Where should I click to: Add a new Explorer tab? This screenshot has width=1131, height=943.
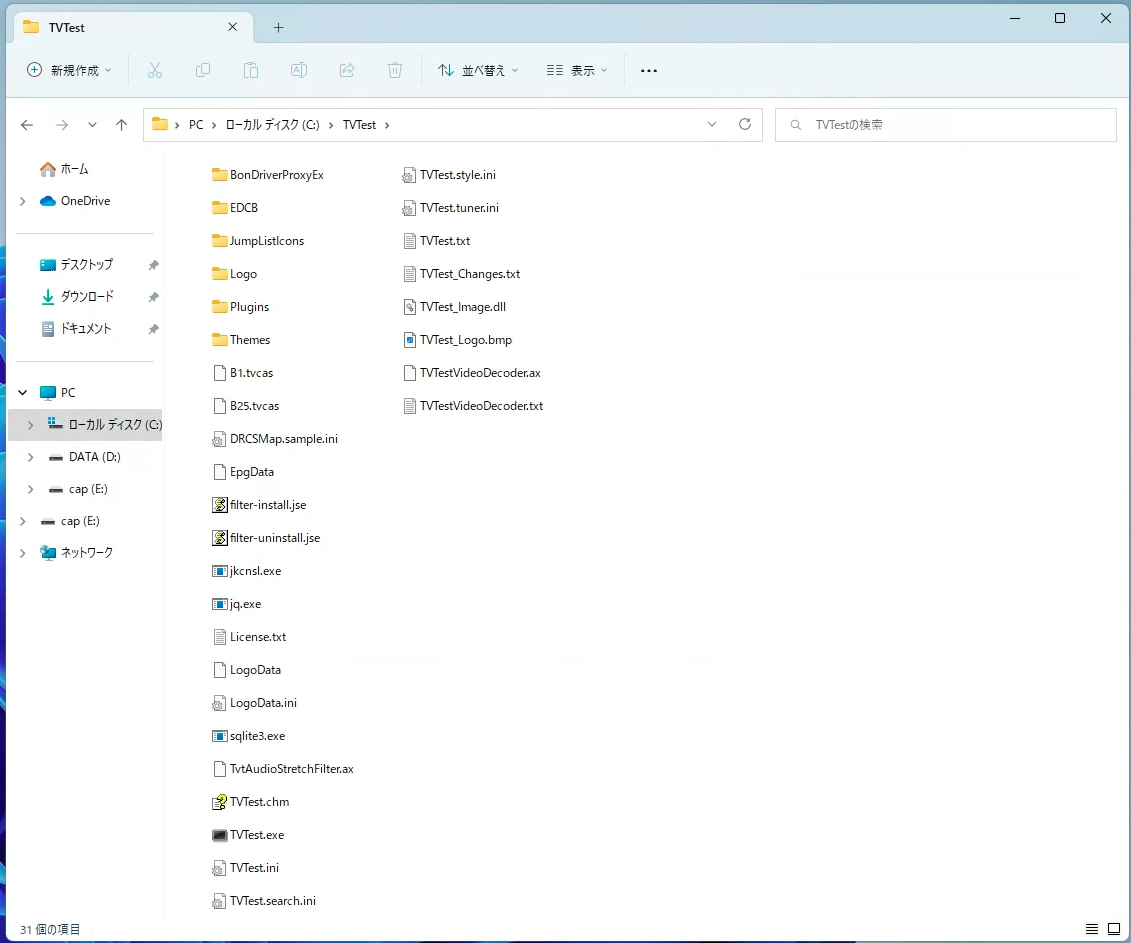click(278, 27)
